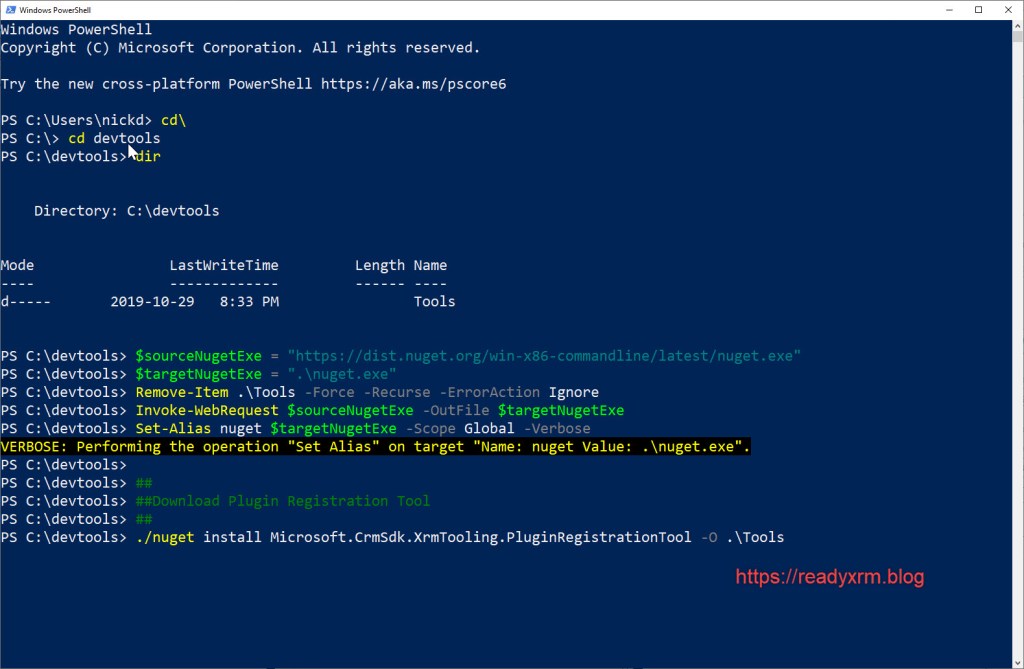Click the dist.nuget.org URL string
The height and width of the screenshot is (669, 1024).
pyautogui.click(x=544, y=356)
